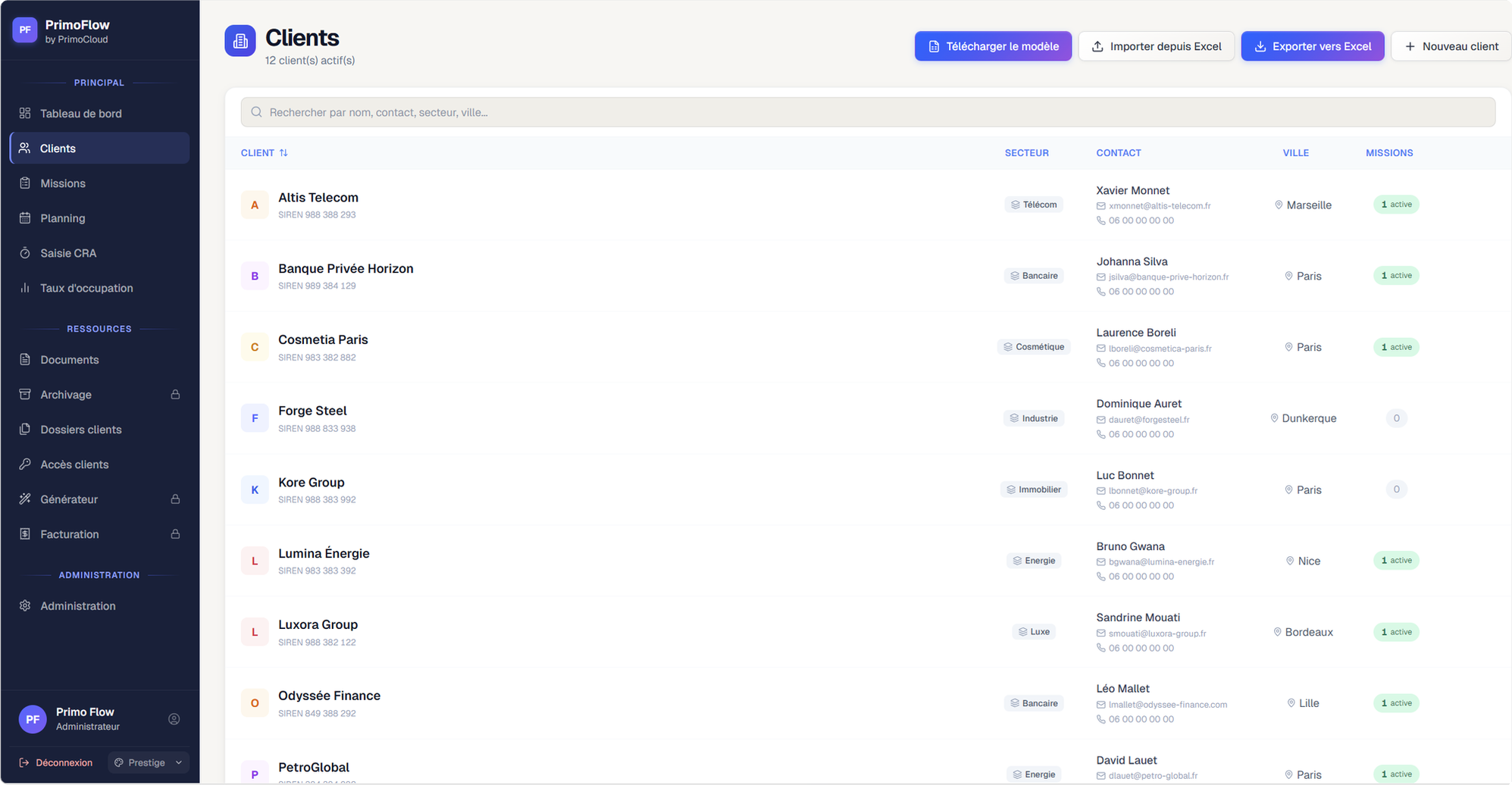Click the Nouveau client button
Viewport: 1512px width, 785px height.
coord(1451,46)
